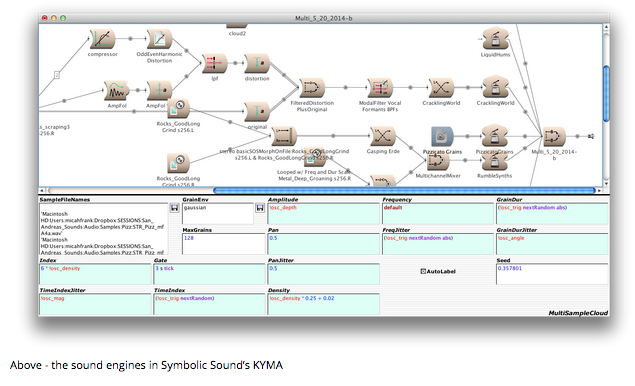Click the speaker output icon at signal end
635x386 pixels.
pos(591,136)
